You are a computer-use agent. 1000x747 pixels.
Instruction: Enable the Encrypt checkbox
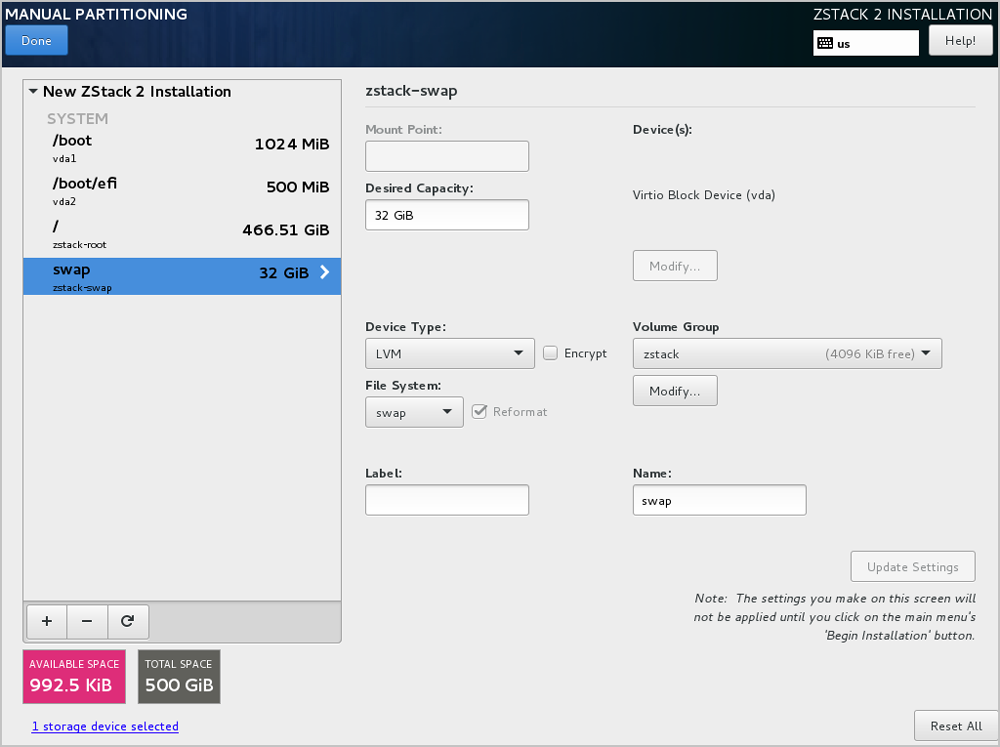click(550, 353)
